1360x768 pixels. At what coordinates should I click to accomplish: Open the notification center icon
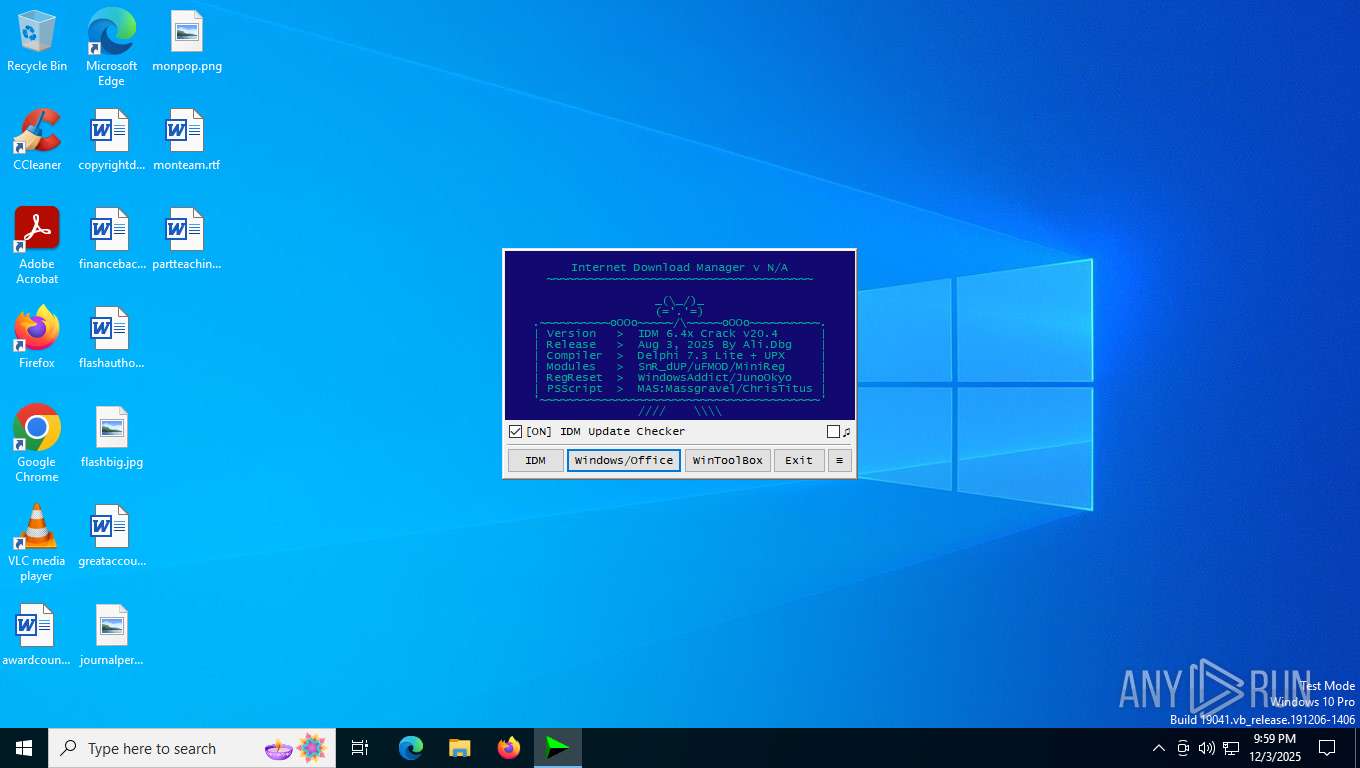(x=1327, y=748)
